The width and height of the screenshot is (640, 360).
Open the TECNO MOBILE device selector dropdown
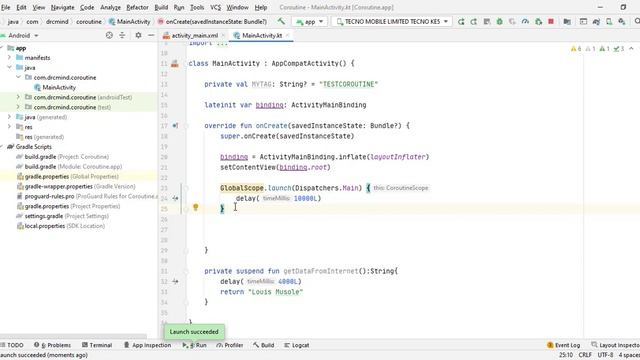pos(393,22)
